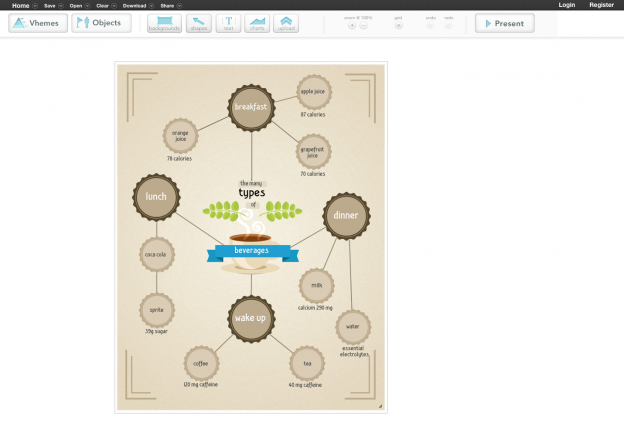Choose the text tool
The width and height of the screenshot is (624, 440).
click(x=229, y=23)
